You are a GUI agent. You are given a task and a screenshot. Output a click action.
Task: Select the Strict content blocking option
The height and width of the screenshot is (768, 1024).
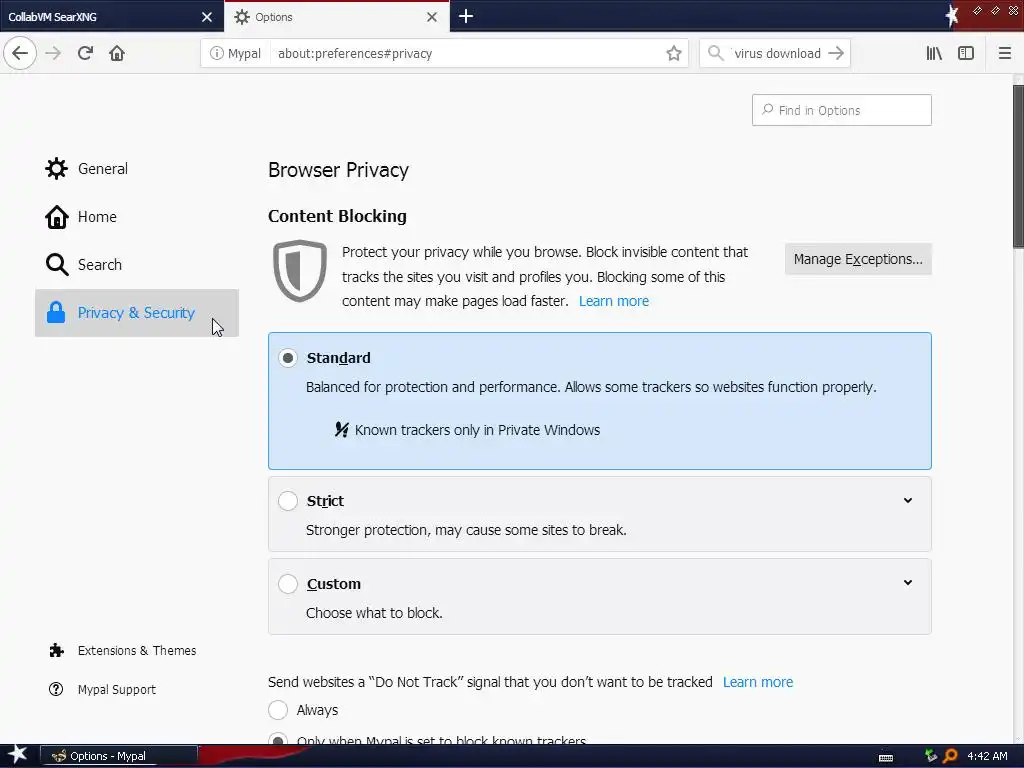click(x=288, y=501)
